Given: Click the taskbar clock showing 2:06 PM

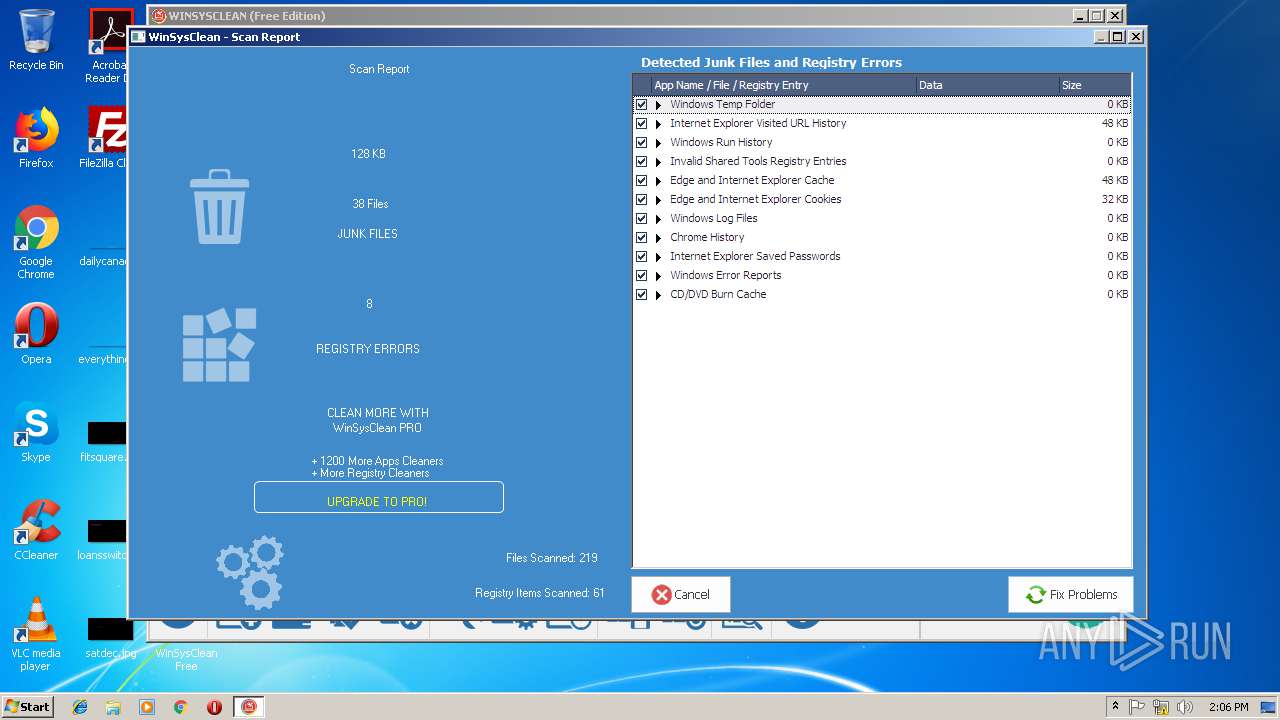Looking at the screenshot, I should point(1228,707).
